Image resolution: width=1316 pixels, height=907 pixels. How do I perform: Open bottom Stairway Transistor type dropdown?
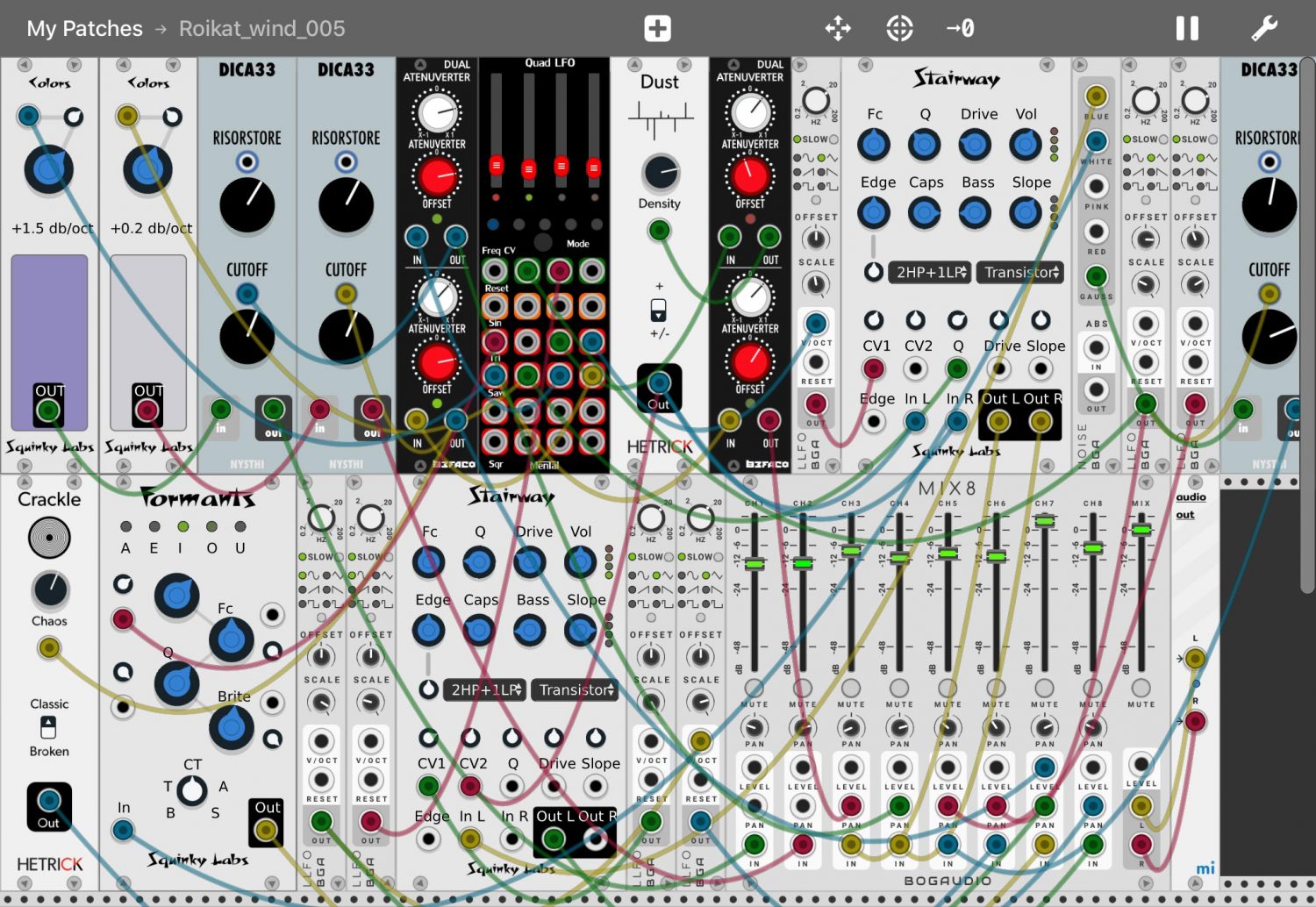(576, 689)
